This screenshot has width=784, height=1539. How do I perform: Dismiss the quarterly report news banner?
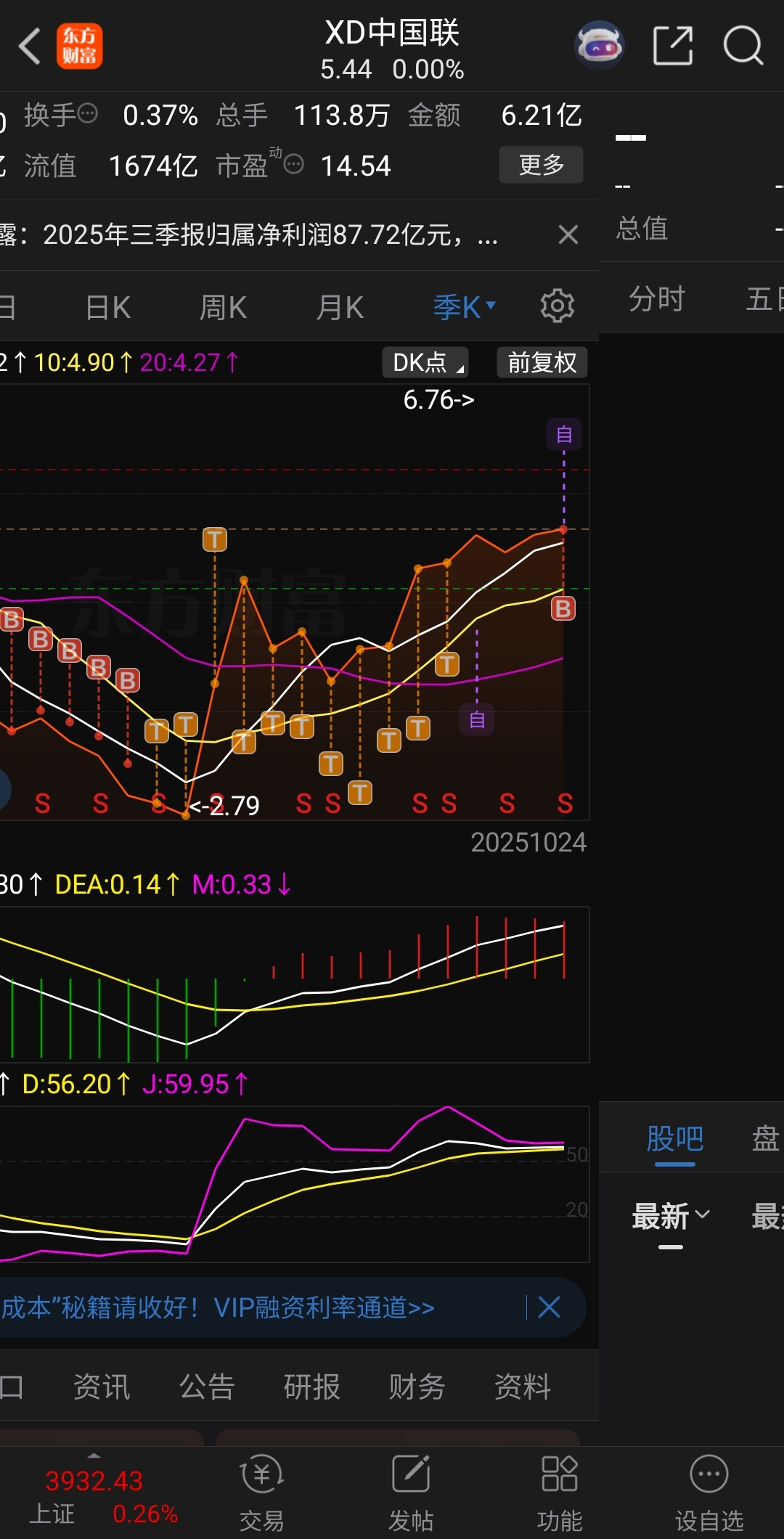(x=568, y=234)
